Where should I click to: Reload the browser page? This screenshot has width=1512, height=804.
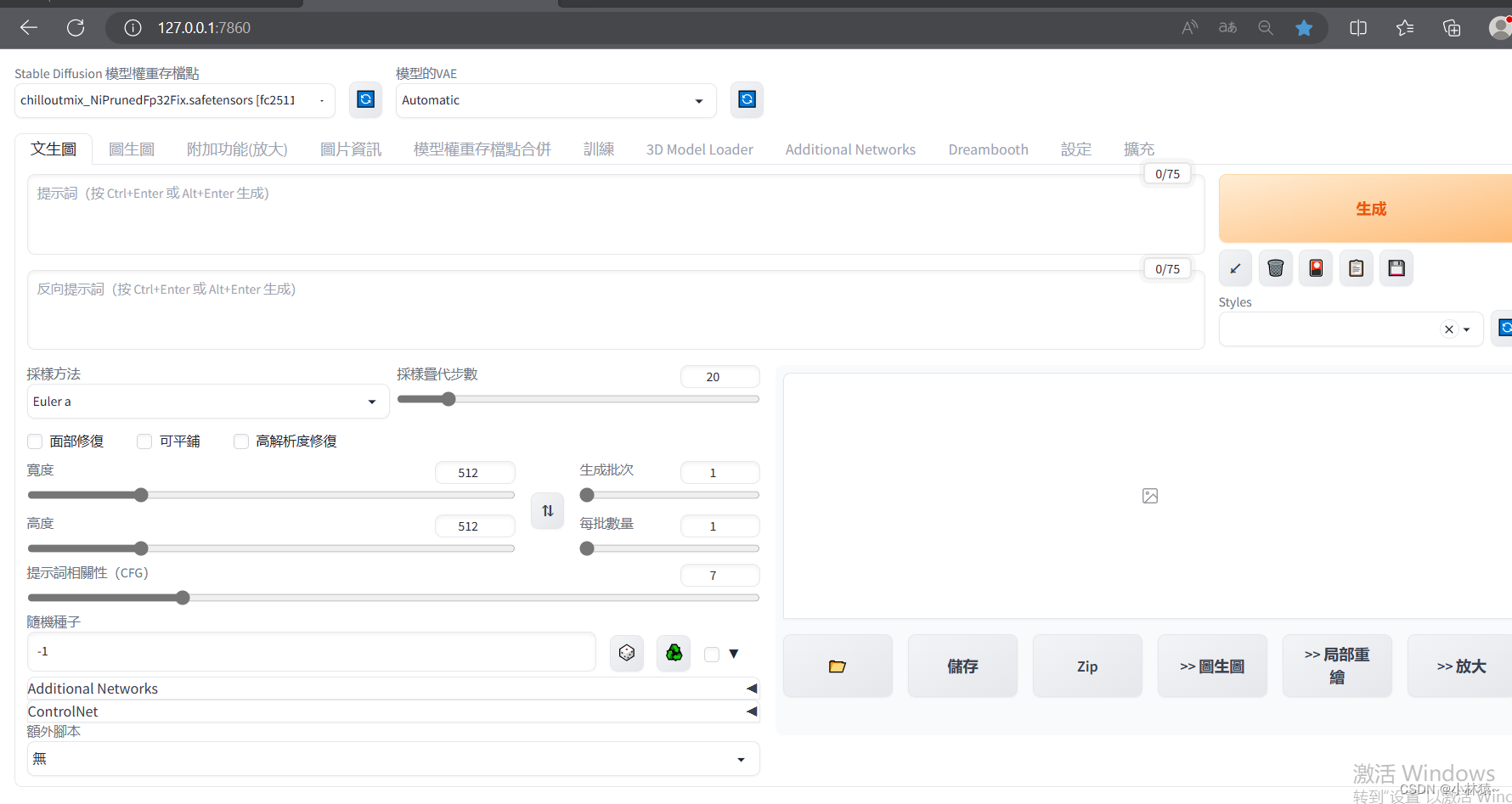tap(76, 27)
